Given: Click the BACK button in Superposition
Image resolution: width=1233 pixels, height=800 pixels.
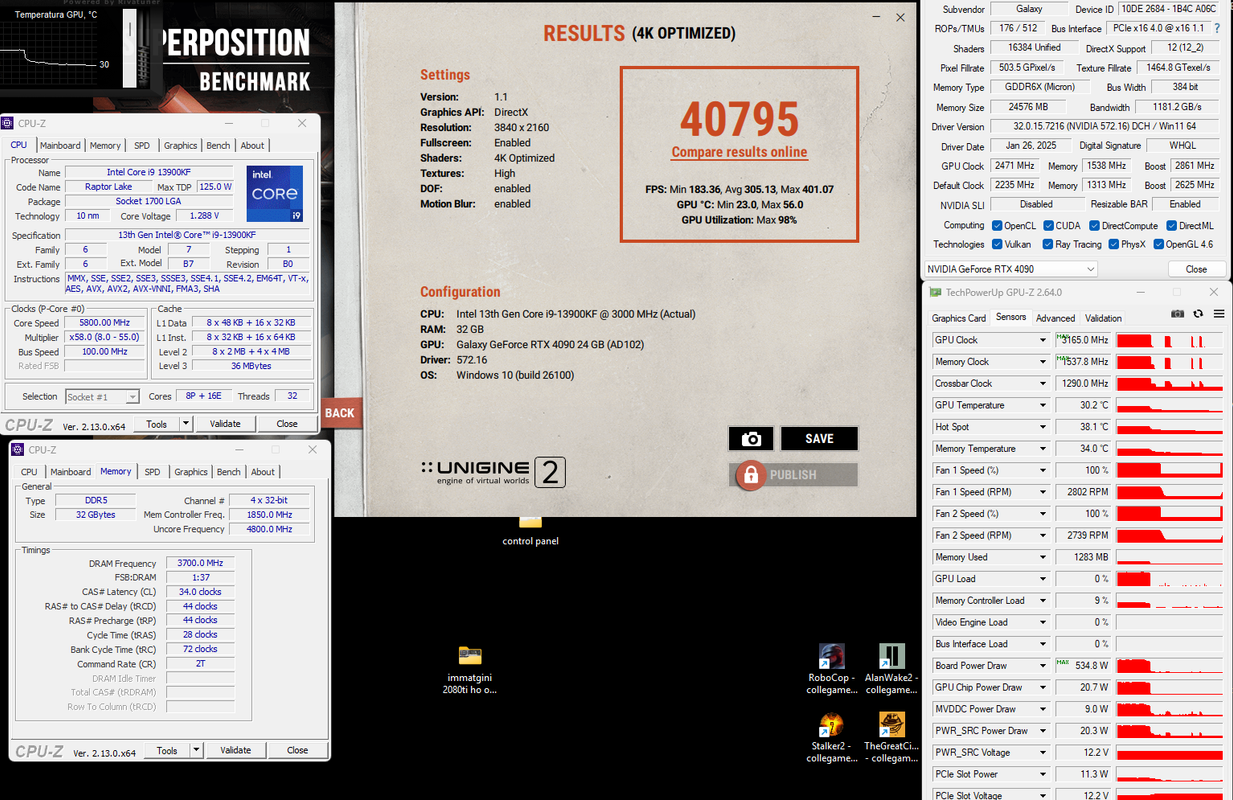Looking at the screenshot, I should point(340,413).
